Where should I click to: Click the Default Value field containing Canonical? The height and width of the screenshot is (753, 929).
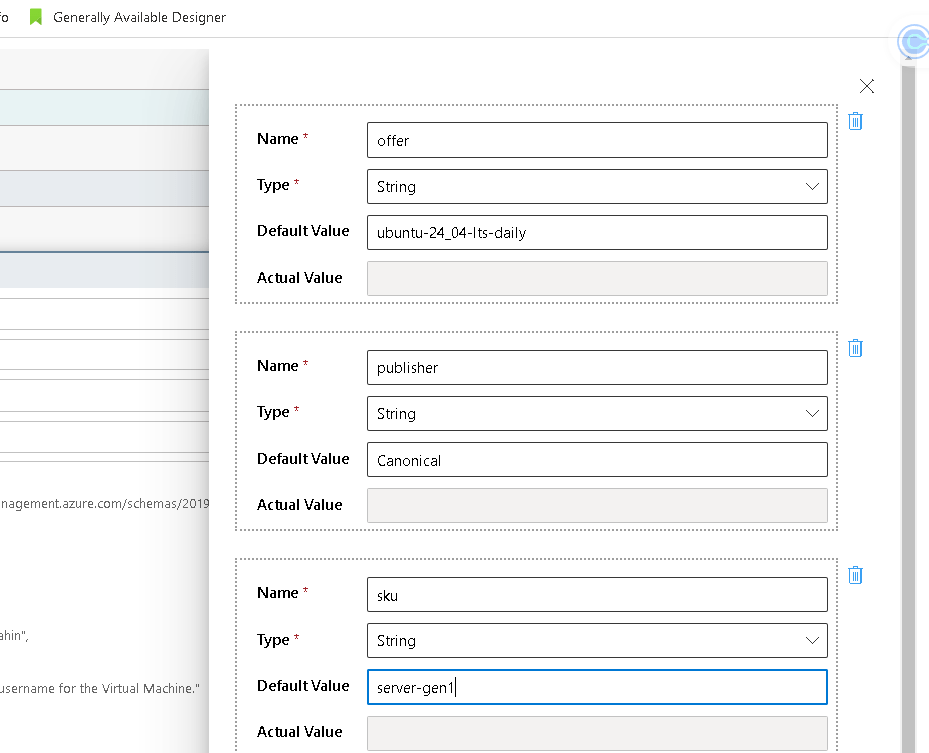point(597,460)
